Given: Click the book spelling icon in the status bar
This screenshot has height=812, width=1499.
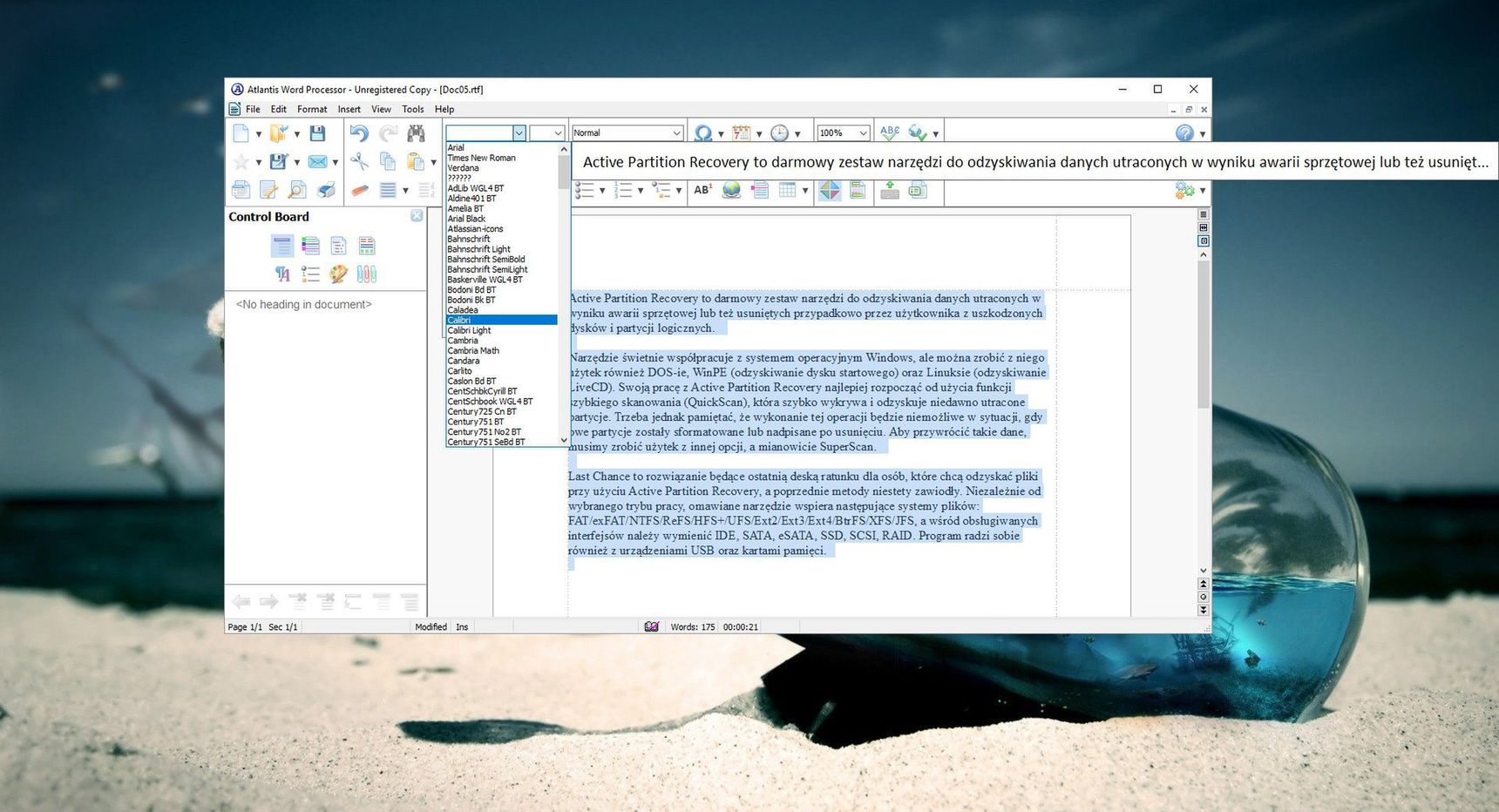Looking at the screenshot, I should pos(651,626).
